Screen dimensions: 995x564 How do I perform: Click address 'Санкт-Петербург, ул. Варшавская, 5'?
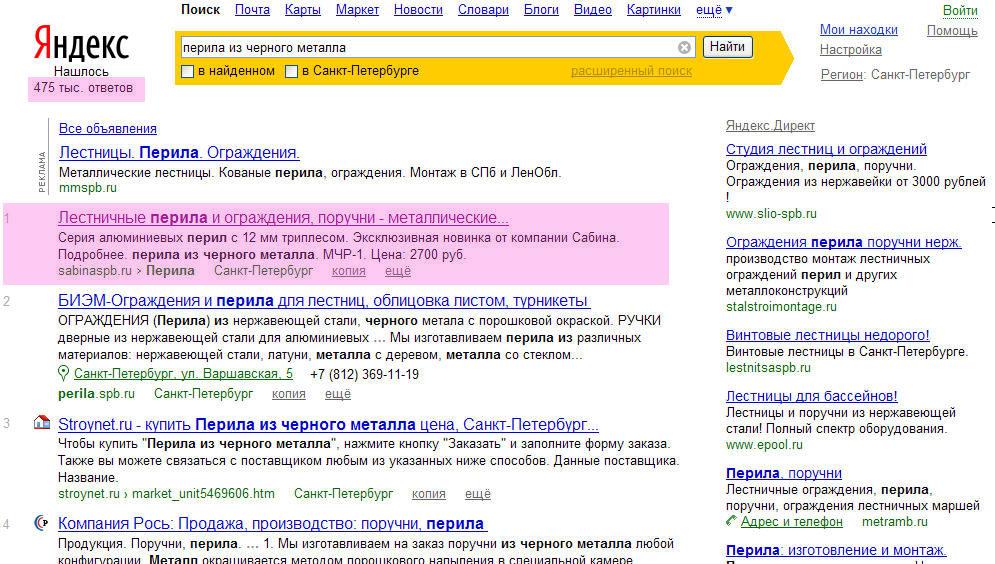point(183,374)
